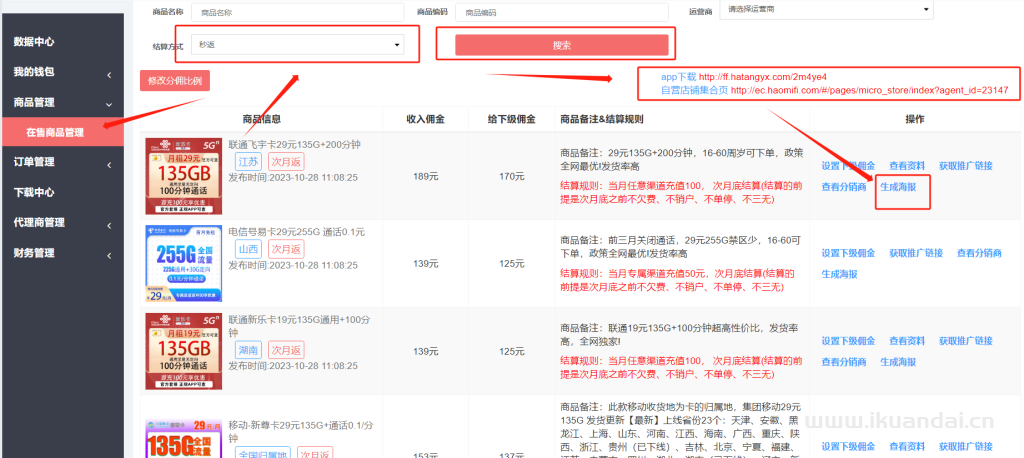Focus the 商品编码 input field
The image size is (1024, 458).
(562, 12)
